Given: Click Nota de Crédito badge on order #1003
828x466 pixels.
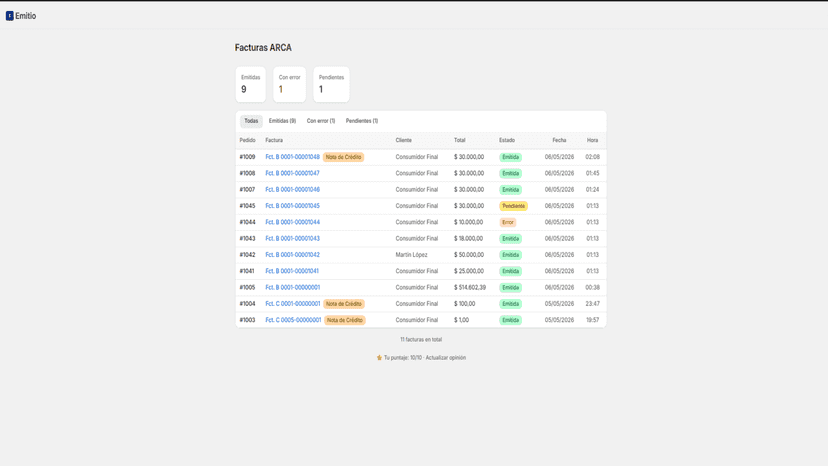Looking at the screenshot, I should 345,320.
